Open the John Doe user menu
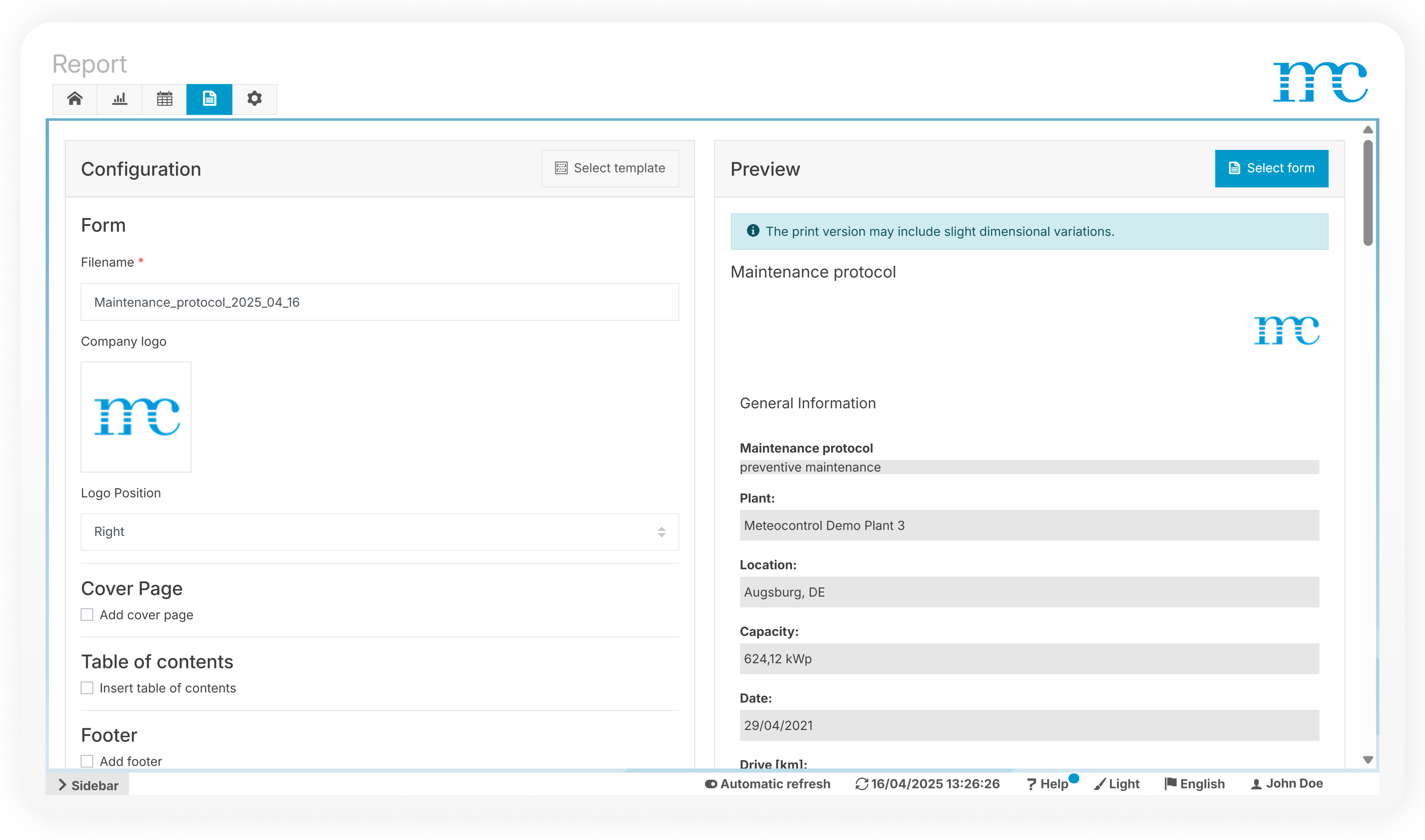The image size is (1425, 840). tap(1286, 784)
